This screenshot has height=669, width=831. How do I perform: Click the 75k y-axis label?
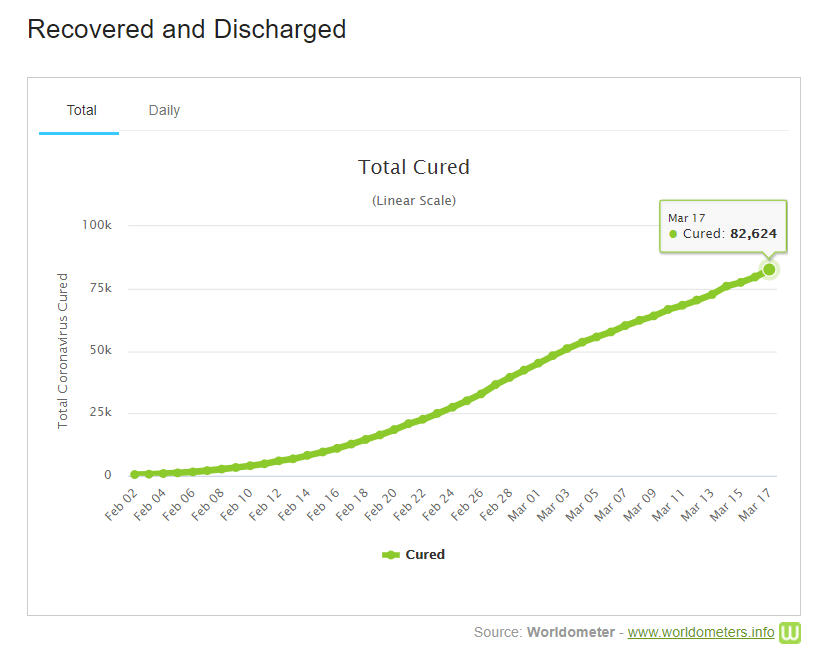[x=99, y=288]
